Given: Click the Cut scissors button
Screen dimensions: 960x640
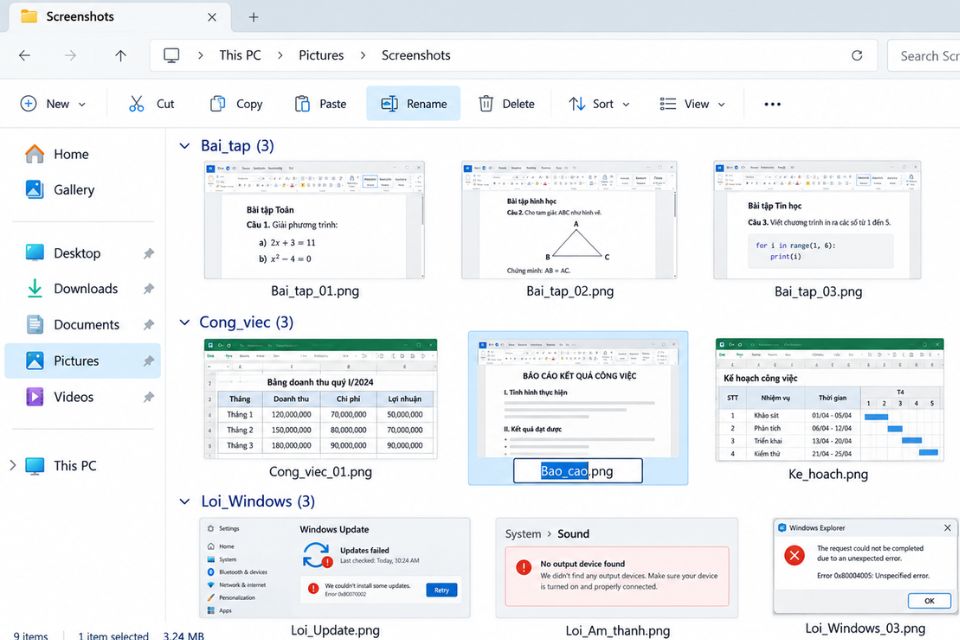Looking at the screenshot, I should (151, 104).
